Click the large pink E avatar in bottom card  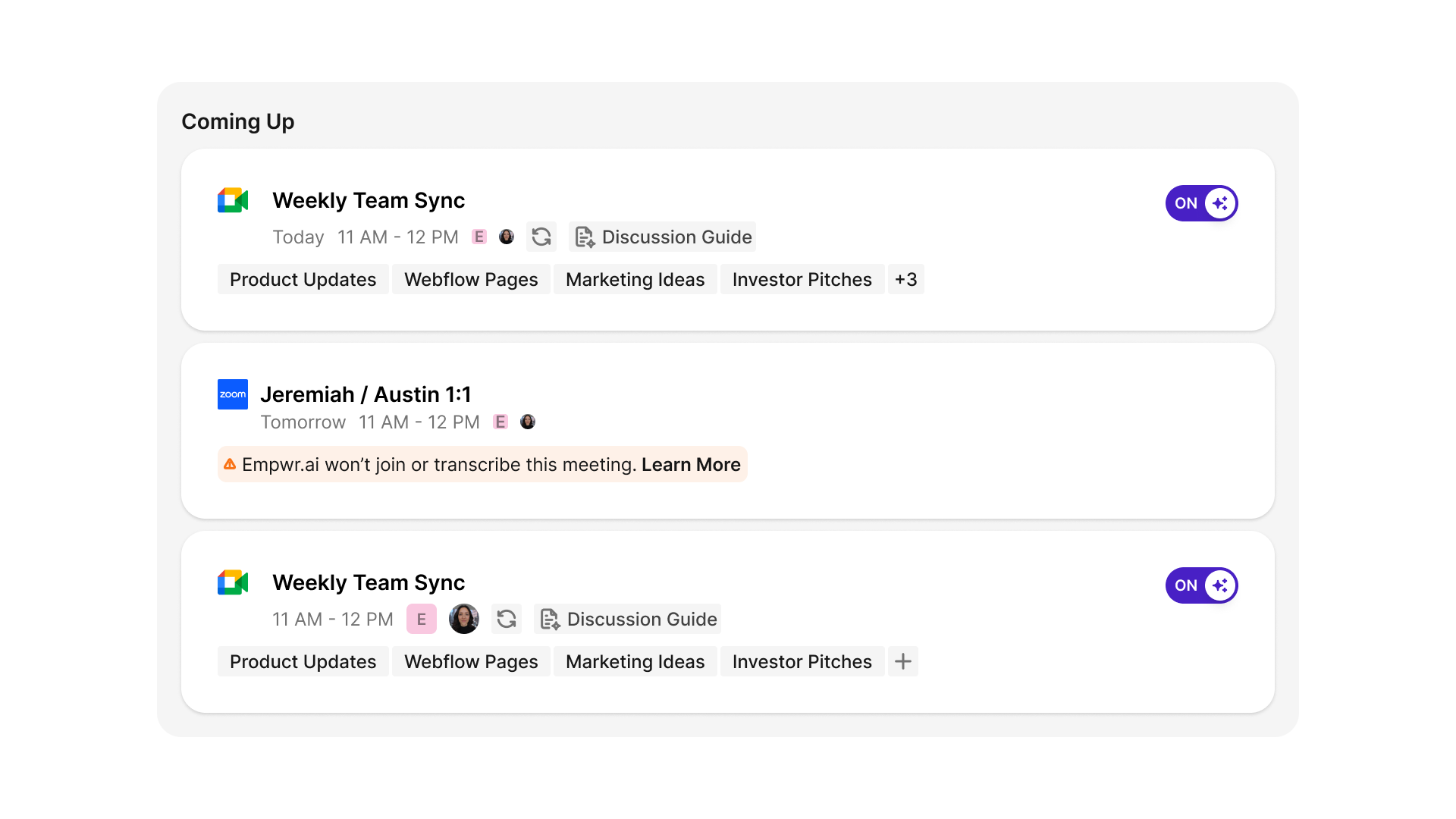(422, 619)
